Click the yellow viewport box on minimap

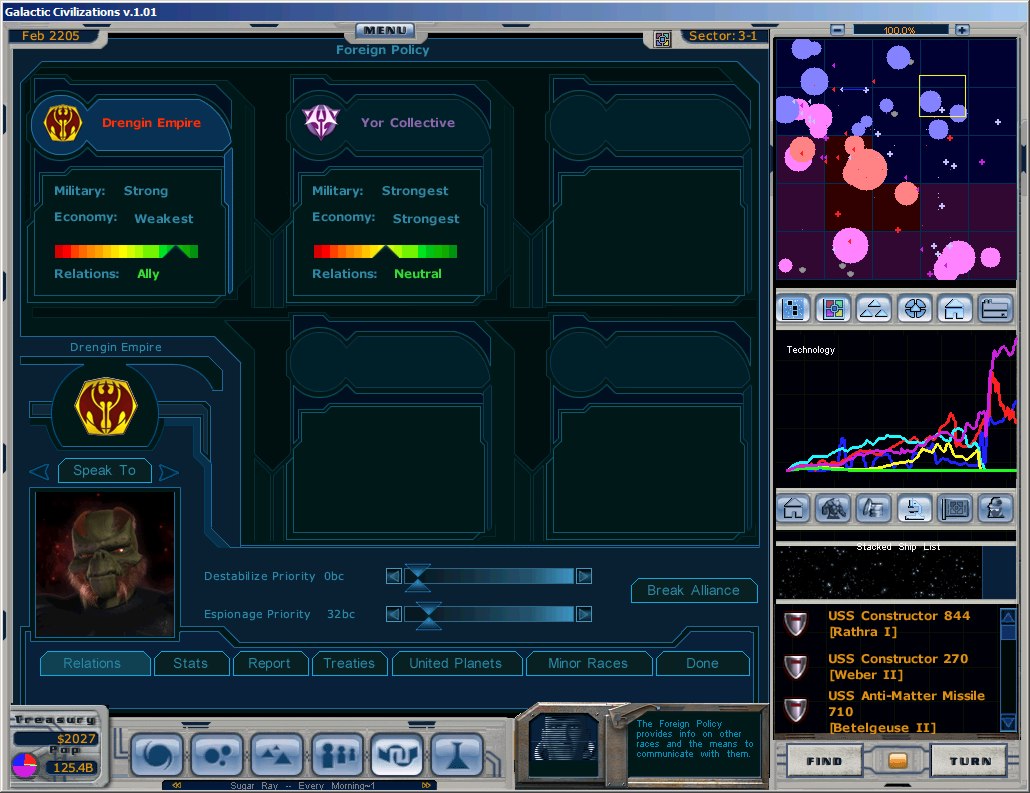(x=942, y=96)
